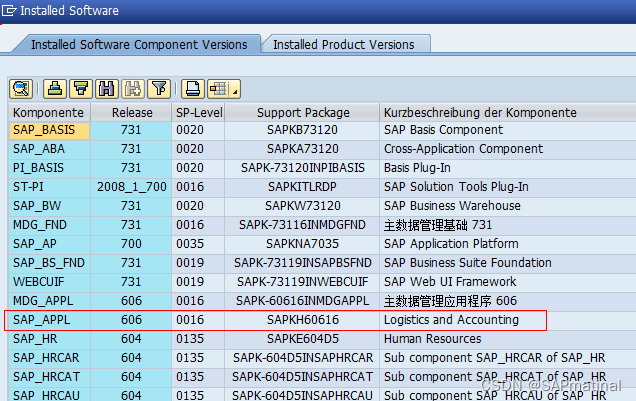The width and height of the screenshot is (636, 401).
Task: Click support package SAPKB73120
Action: pyautogui.click(x=302, y=130)
